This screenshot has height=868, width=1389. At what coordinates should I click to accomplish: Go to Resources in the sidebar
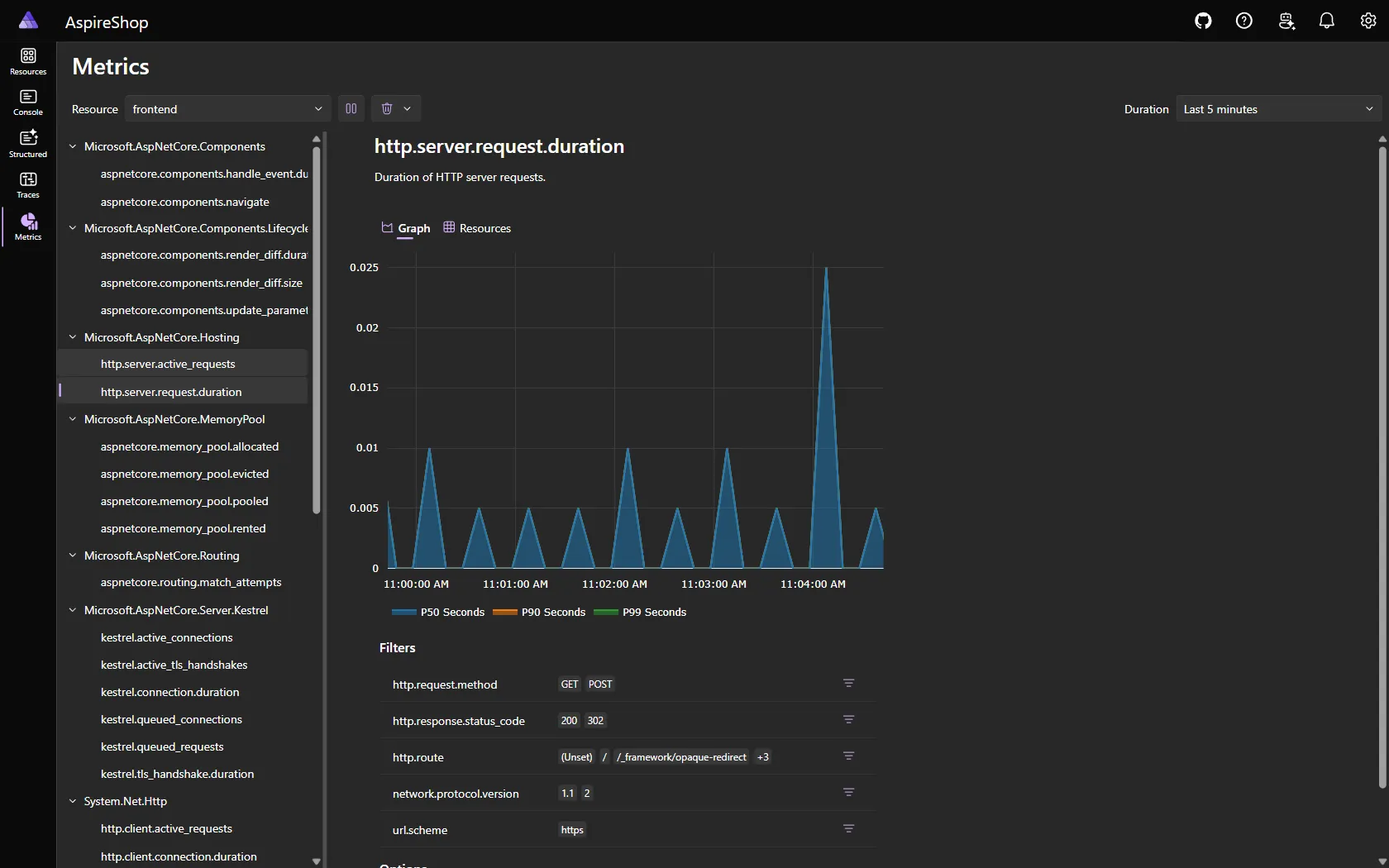pyautogui.click(x=28, y=61)
